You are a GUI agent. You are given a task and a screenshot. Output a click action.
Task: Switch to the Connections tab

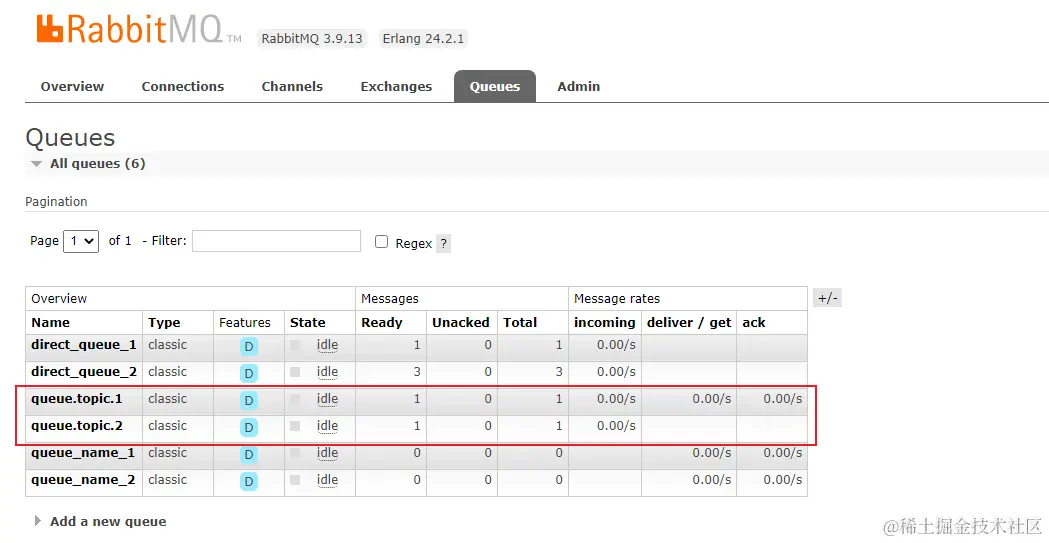[x=183, y=86]
